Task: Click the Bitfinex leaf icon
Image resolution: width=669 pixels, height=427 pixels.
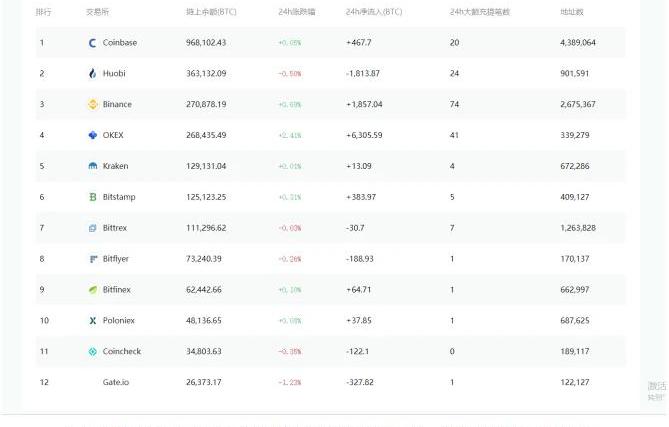Action: [x=93, y=290]
